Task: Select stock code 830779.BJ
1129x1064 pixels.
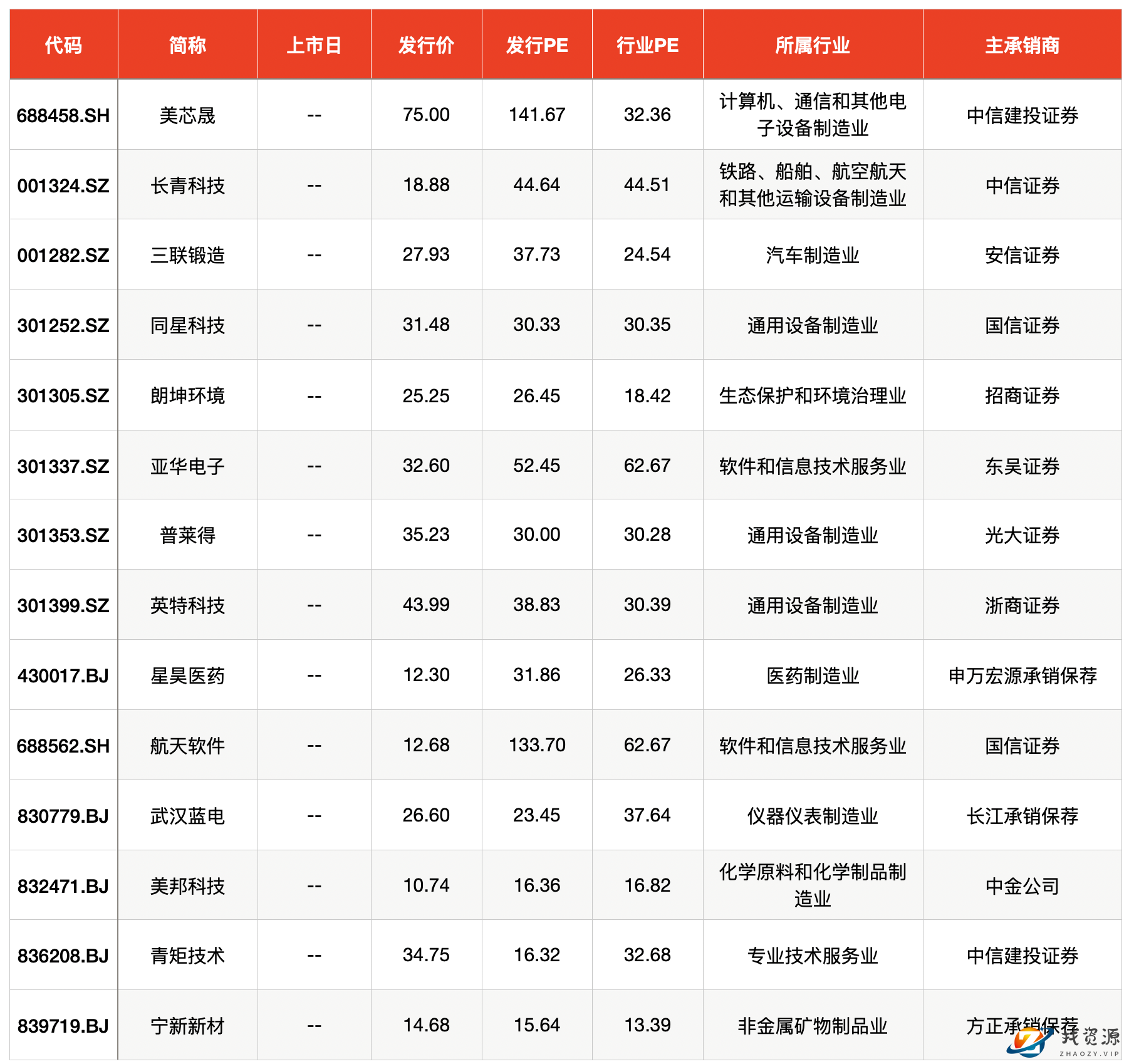Action: click(63, 816)
